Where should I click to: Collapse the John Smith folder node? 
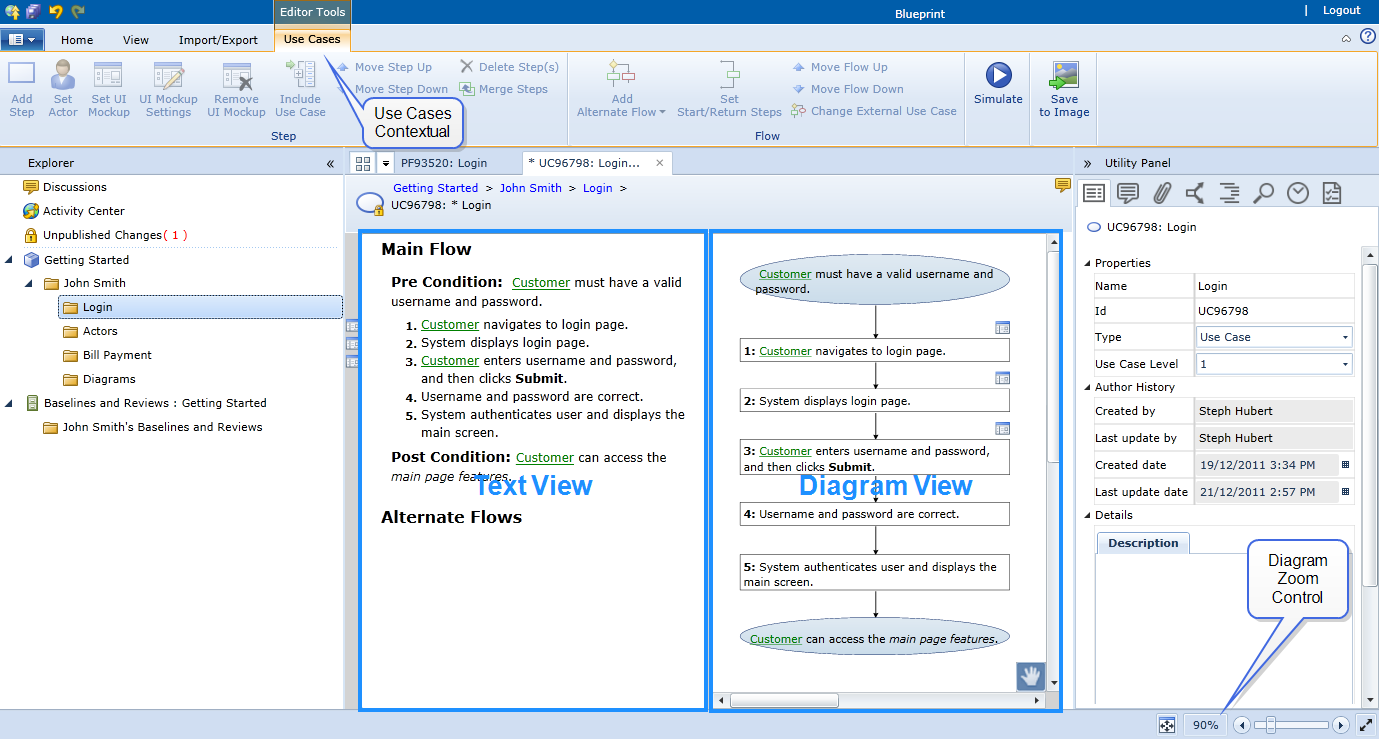click(x=31, y=284)
